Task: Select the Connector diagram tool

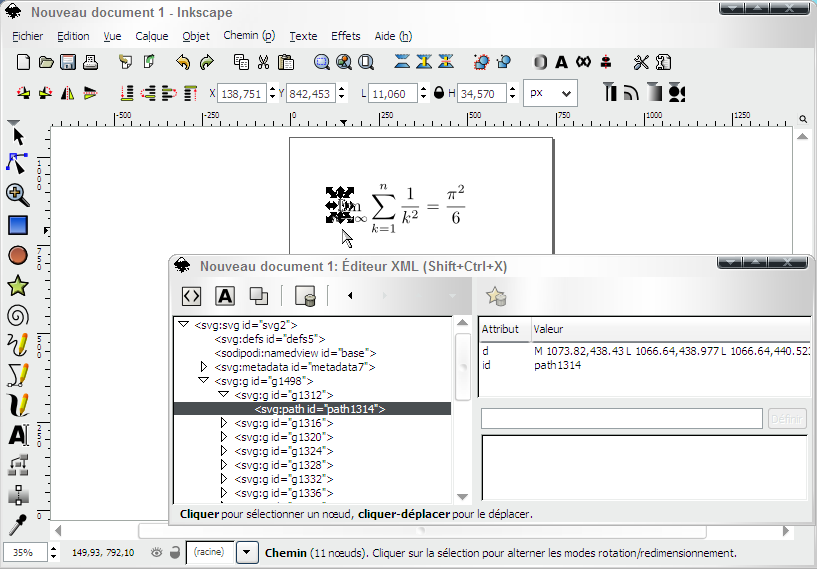Action: [x=18, y=465]
